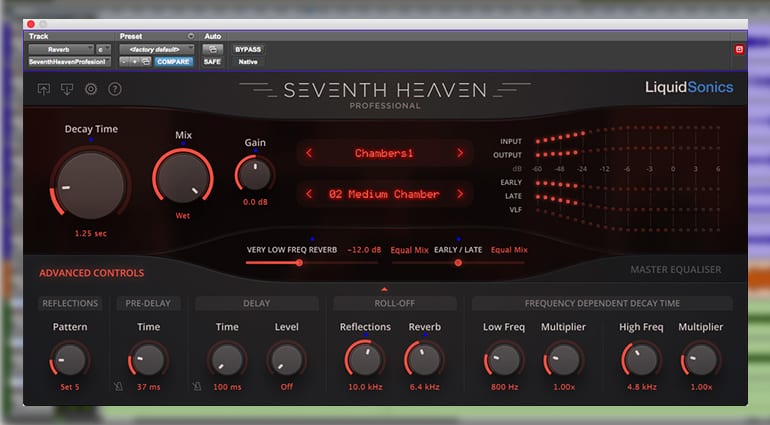Click the 800 Hz low freq value

tap(504, 387)
